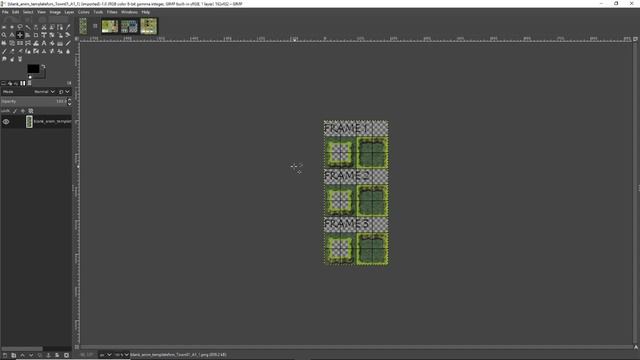This screenshot has width=640, height=360.
Task: Increase opacity with the stepper up arrow
Action: (69, 100)
